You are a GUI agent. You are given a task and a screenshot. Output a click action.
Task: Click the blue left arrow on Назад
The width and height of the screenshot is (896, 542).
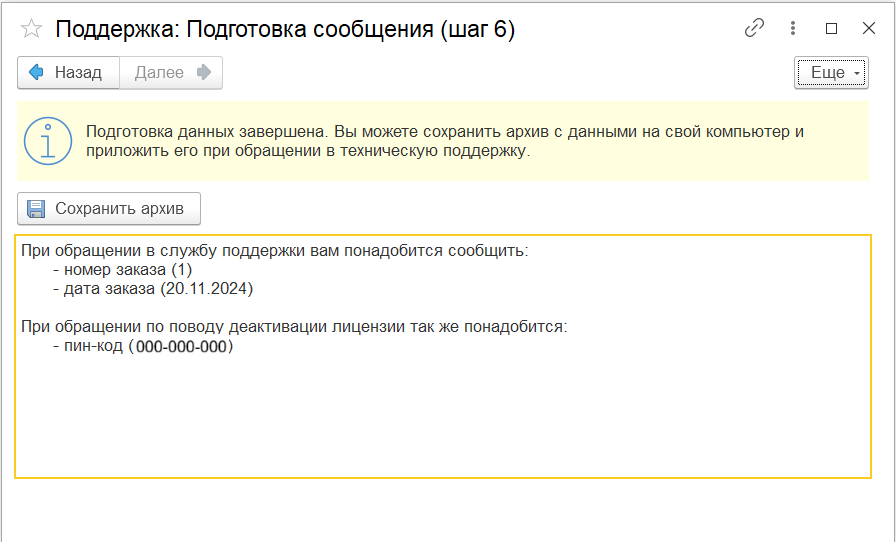pyautogui.click(x=37, y=72)
